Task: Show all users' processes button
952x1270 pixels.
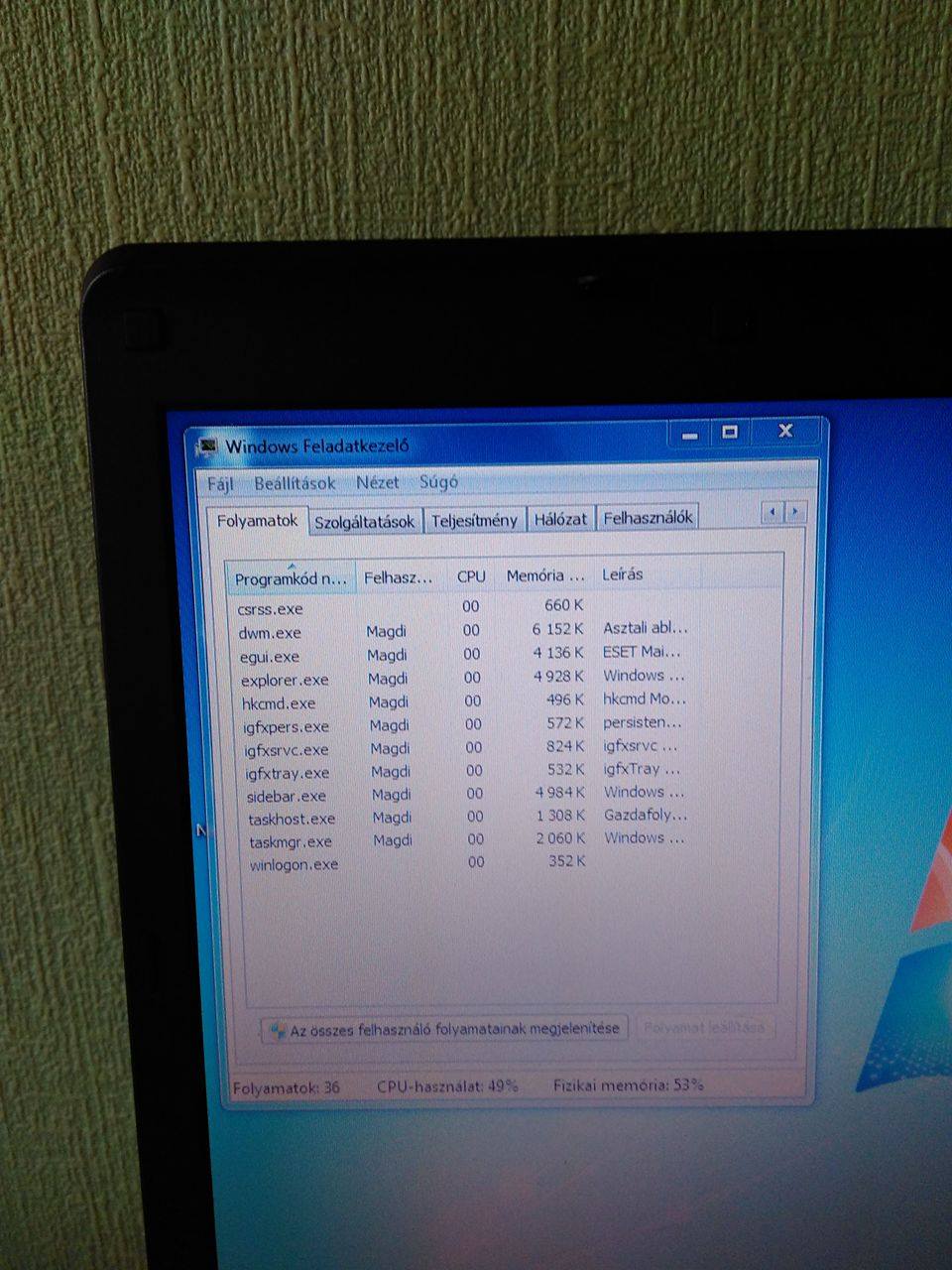Action: pyautogui.click(x=444, y=1029)
